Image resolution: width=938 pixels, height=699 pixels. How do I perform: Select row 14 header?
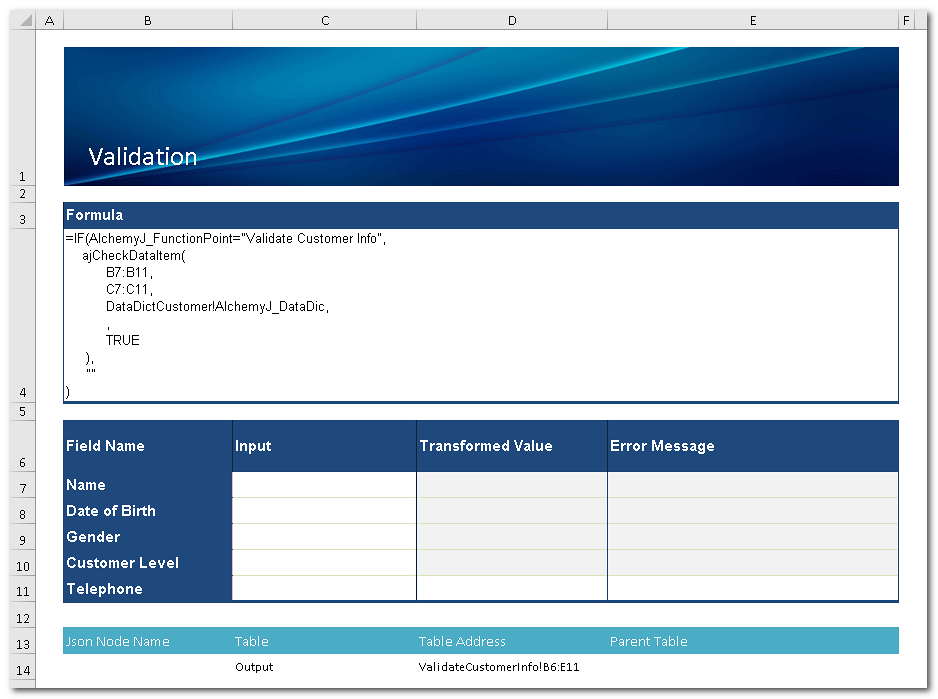point(23,668)
